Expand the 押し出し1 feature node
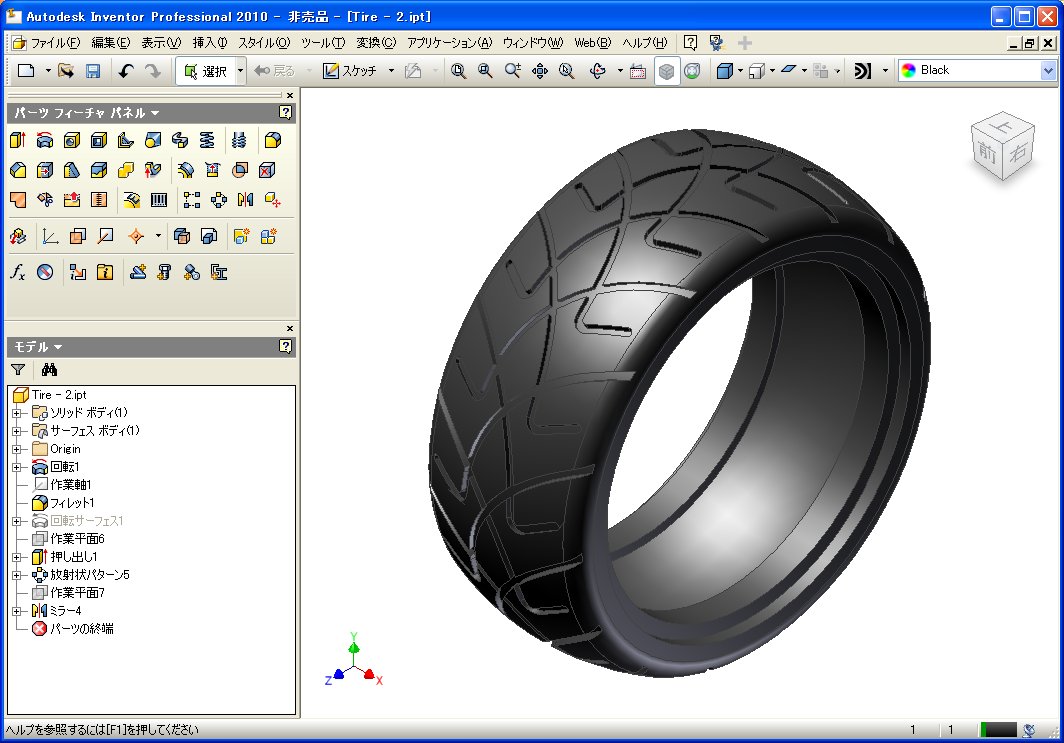Image resolution: width=1064 pixels, height=743 pixels. tap(17, 557)
